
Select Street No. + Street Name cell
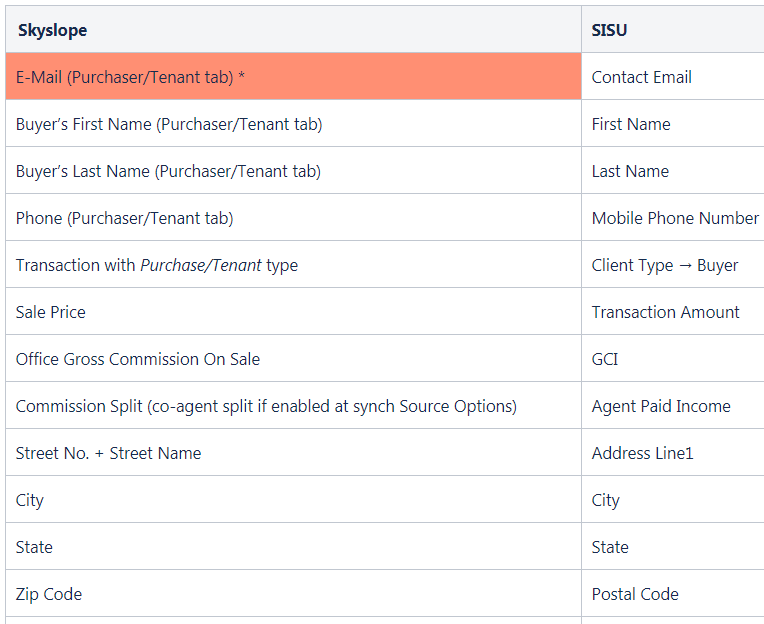click(x=293, y=453)
